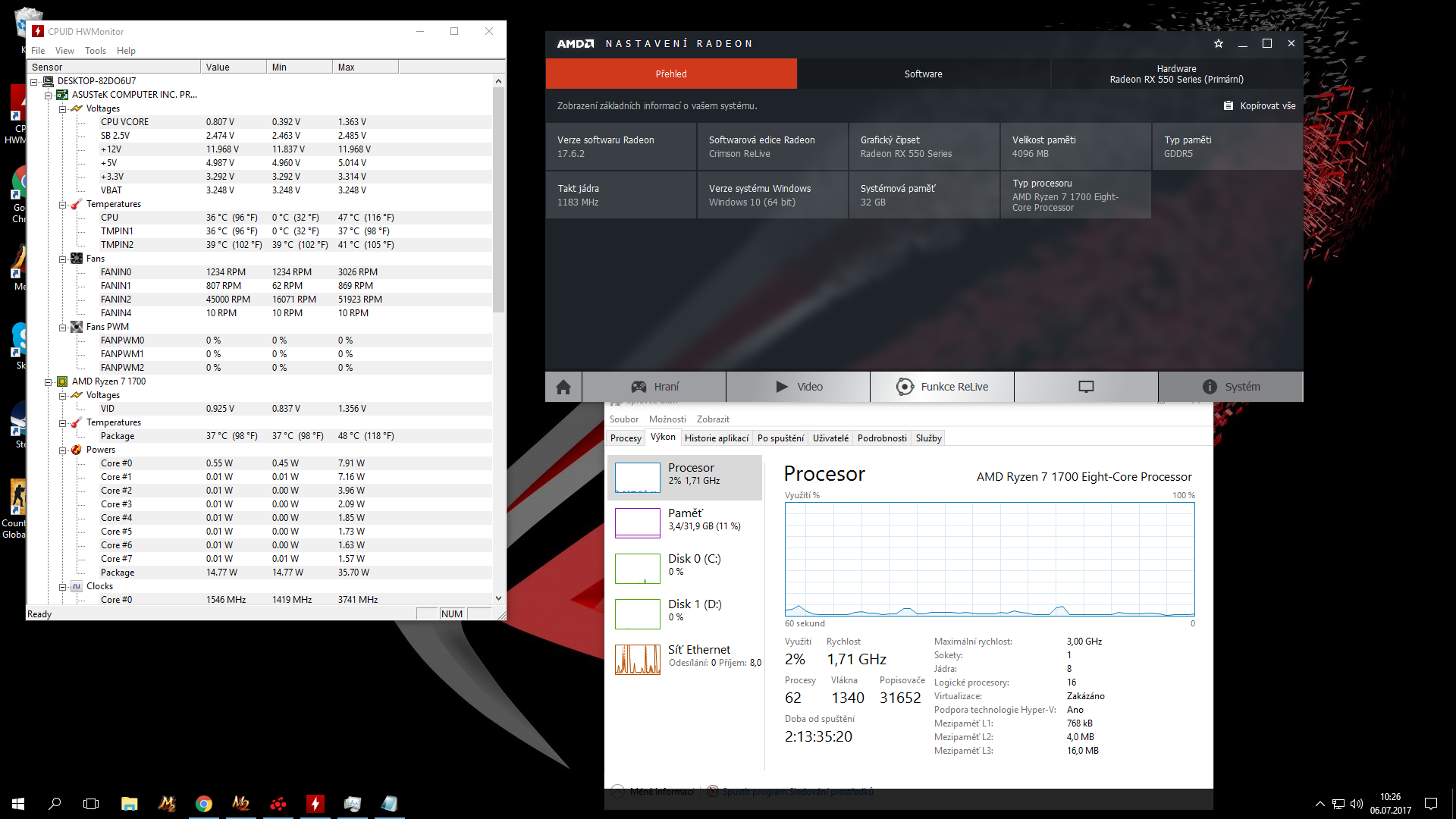Open the volume control in system tray

(1357, 804)
